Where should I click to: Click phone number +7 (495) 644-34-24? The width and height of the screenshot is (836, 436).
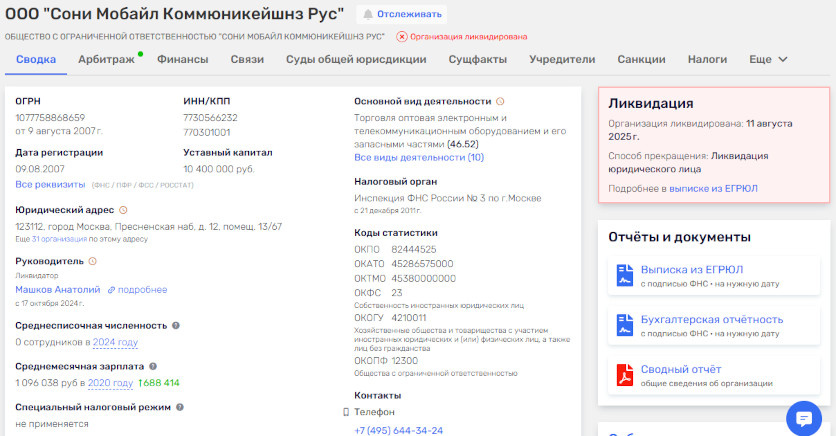[x=399, y=430]
